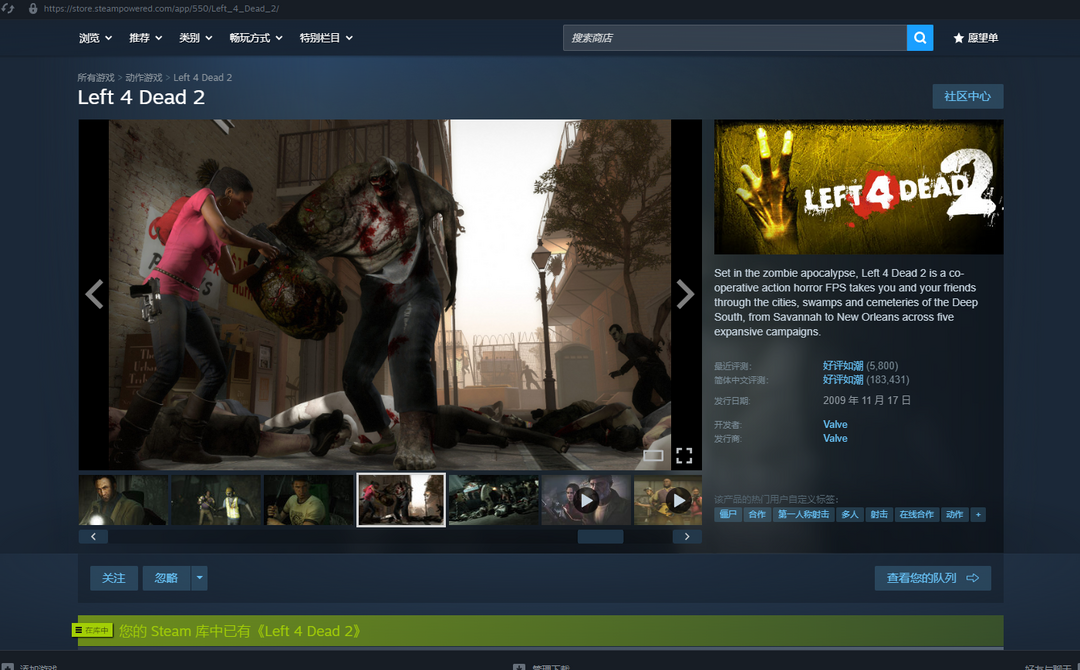
Task: Click the game description starting 'Set in the zombie apocalypse'
Action: (846, 302)
